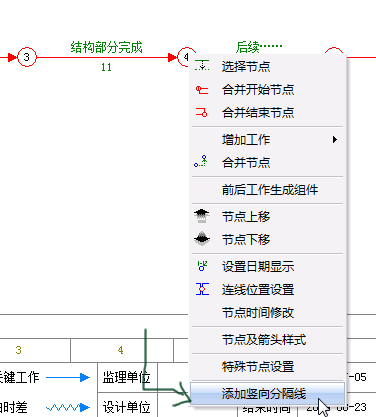Click the 结构部分完成 task label
Image resolution: width=376 pixels, height=417 pixels.
point(106,47)
